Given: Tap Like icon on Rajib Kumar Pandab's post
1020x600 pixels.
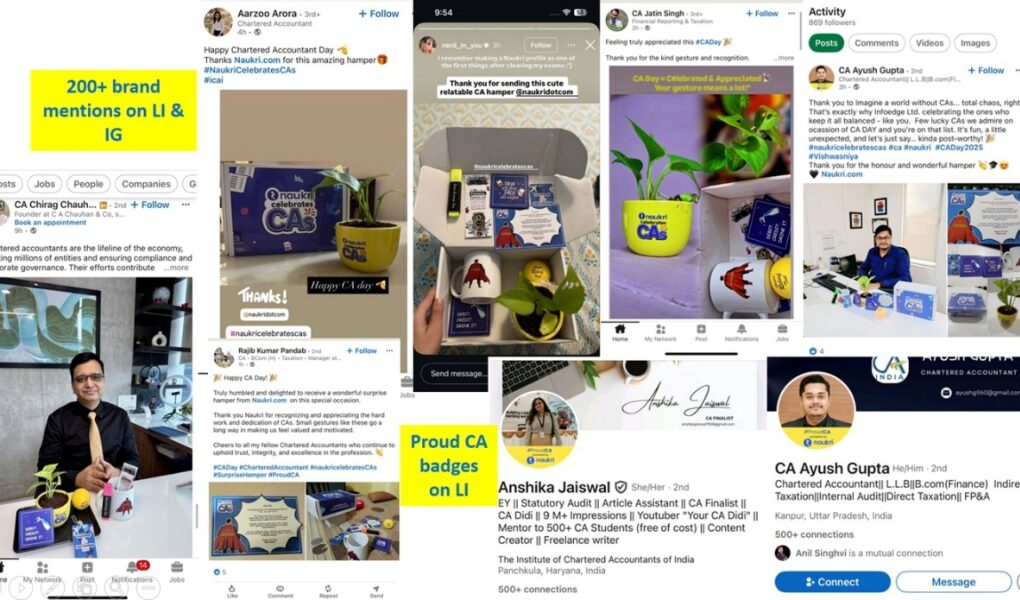Looking at the screenshot, I should pyautogui.click(x=232, y=591).
